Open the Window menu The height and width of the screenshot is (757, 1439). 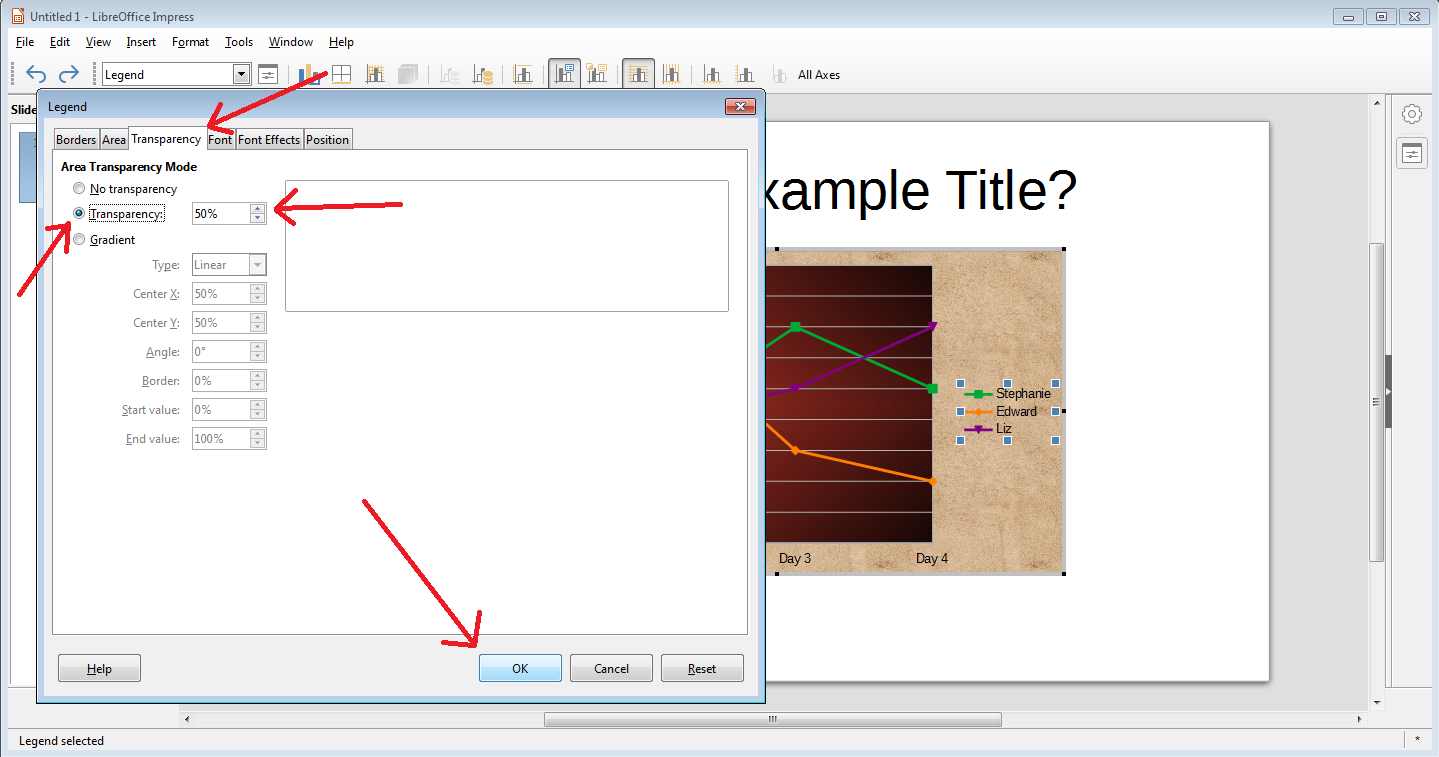(291, 42)
